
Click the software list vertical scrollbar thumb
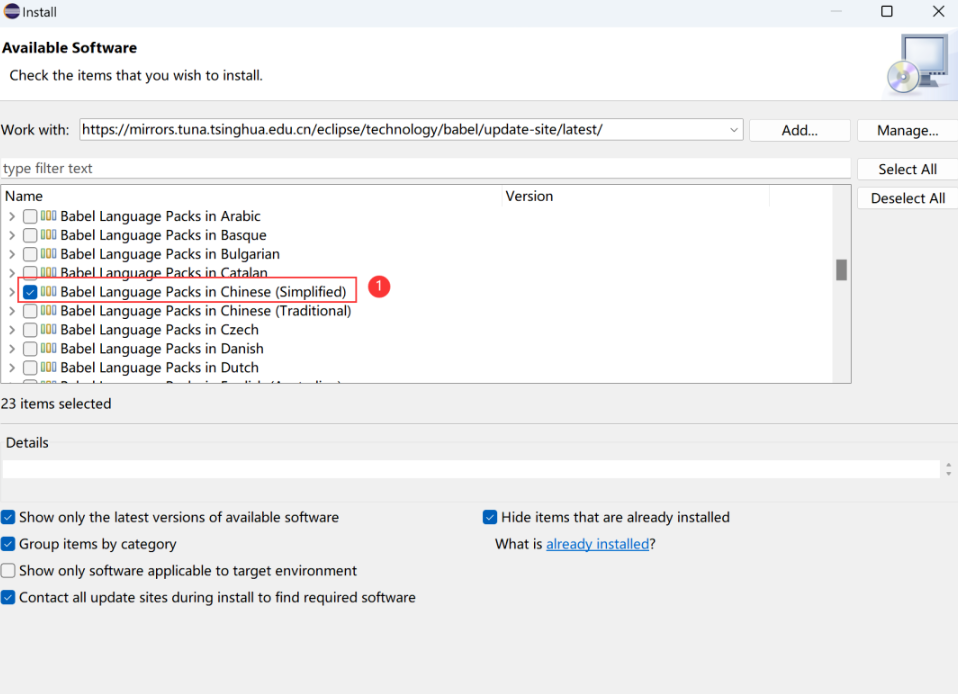(x=841, y=270)
